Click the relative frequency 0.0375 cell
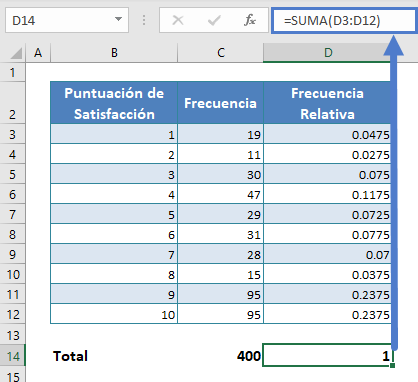Image resolution: width=418 pixels, height=382 pixels. [x=327, y=274]
